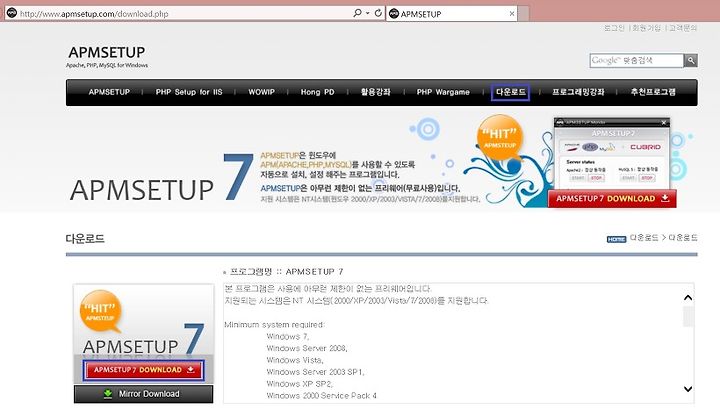Click the Mirror Download button
The height and width of the screenshot is (409, 720).
pyautogui.click(x=143, y=394)
